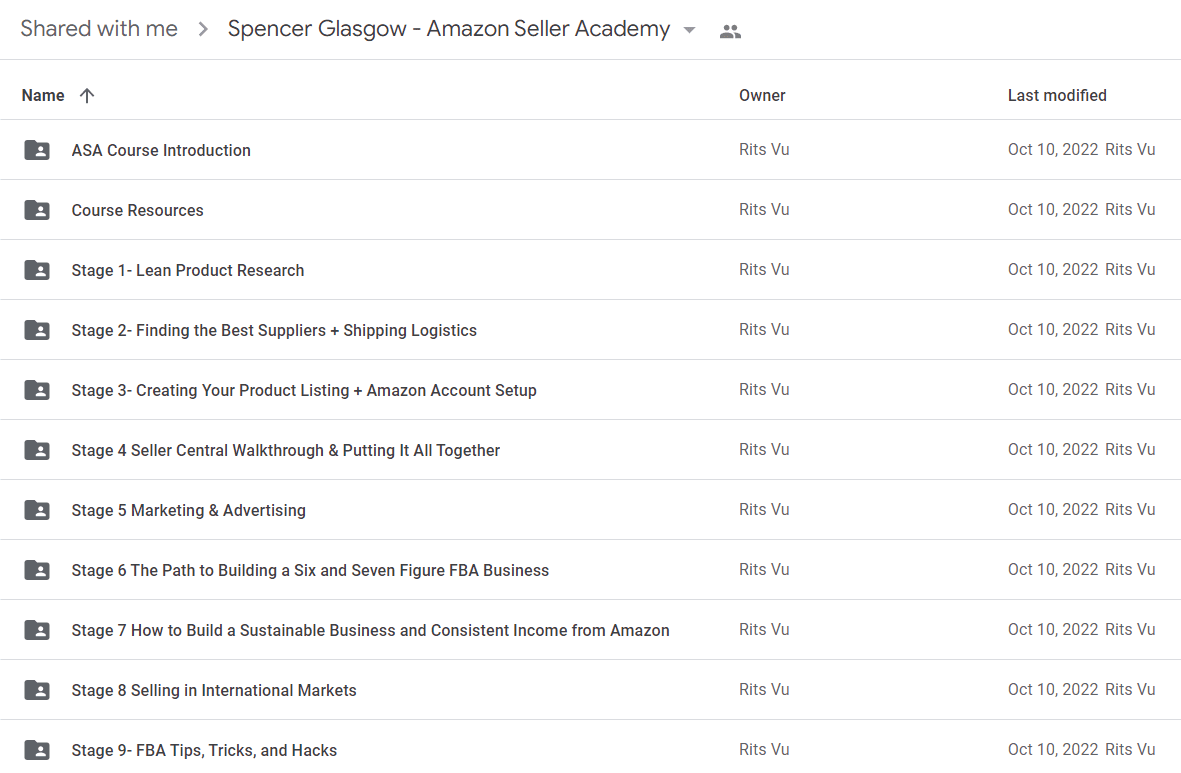The width and height of the screenshot is (1181, 773).
Task: Click the breadcrumb chevron after Shared with me
Action: 203,29
